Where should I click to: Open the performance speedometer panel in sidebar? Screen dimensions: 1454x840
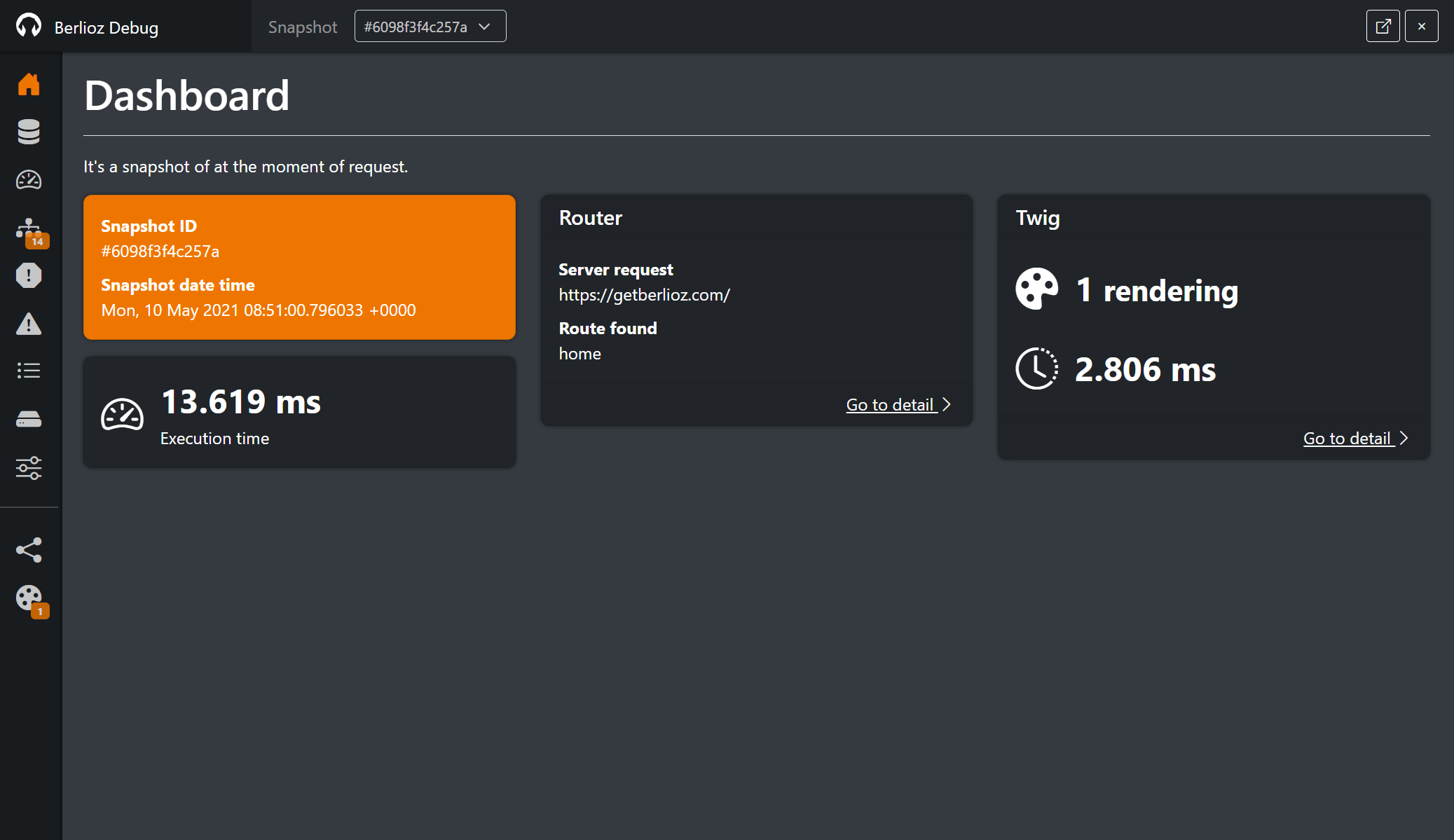coord(29,179)
